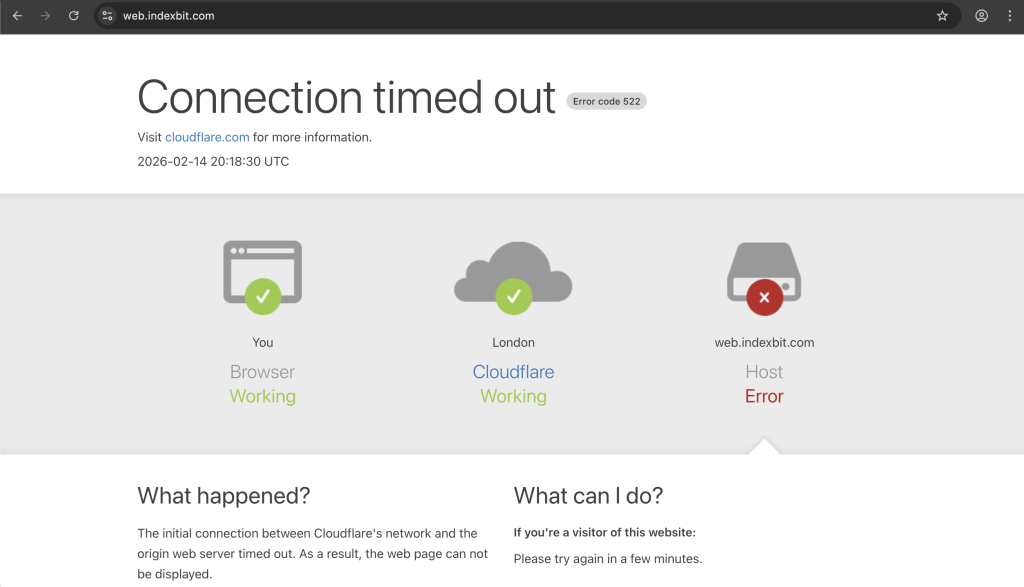
Task: Open the browser profile icon
Action: coord(982,16)
